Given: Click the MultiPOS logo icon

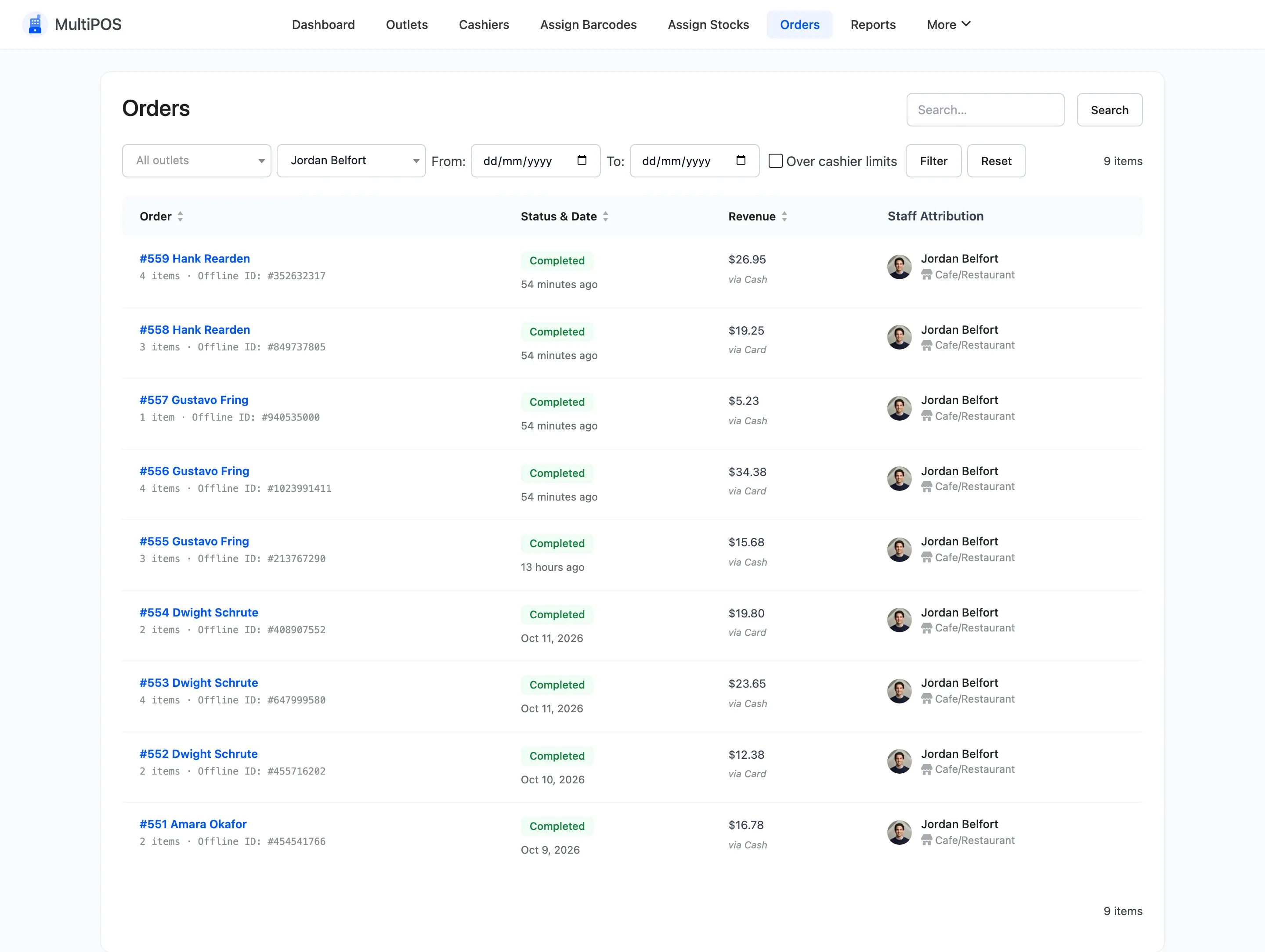Looking at the screenshot, I should 35,24.
